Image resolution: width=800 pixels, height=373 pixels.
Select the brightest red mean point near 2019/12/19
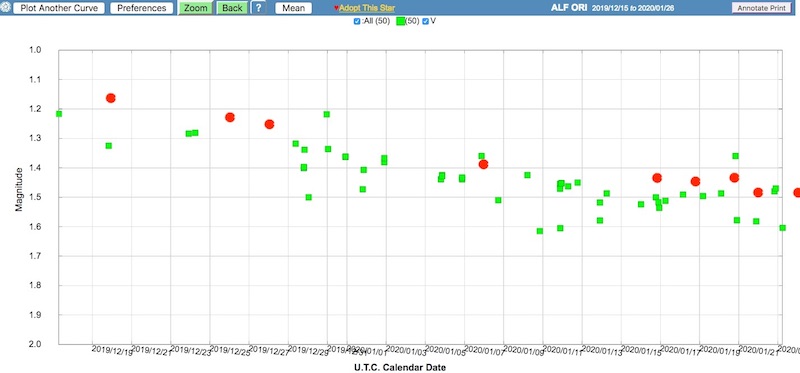pyautogui.click(x=111, y=98)
